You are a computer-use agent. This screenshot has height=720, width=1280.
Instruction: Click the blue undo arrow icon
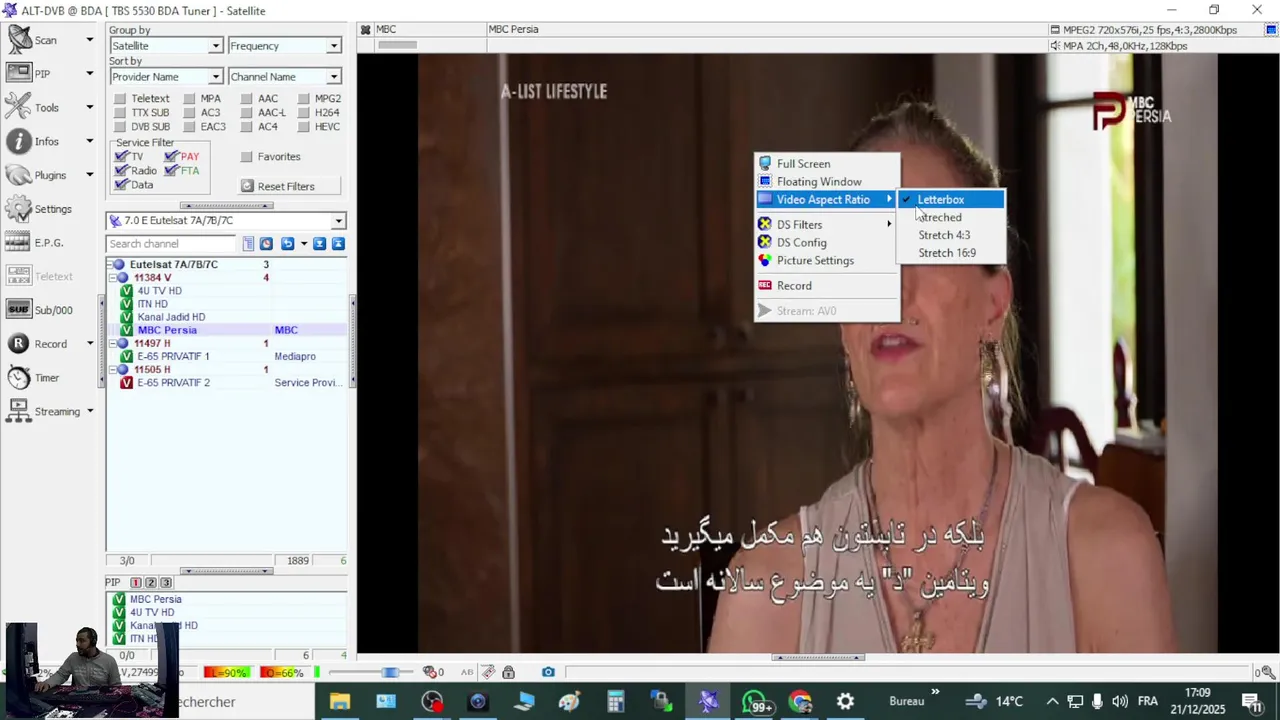(287, 244)
